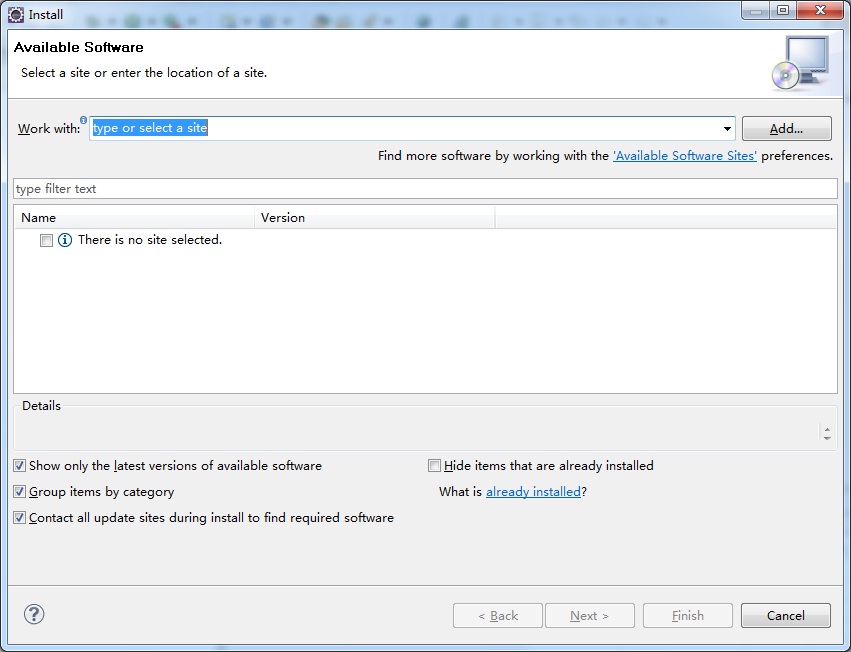This screenshot has height=652, width=851.
Task: Click the info icon beside 'There is no site selected'
Action: 65,240
